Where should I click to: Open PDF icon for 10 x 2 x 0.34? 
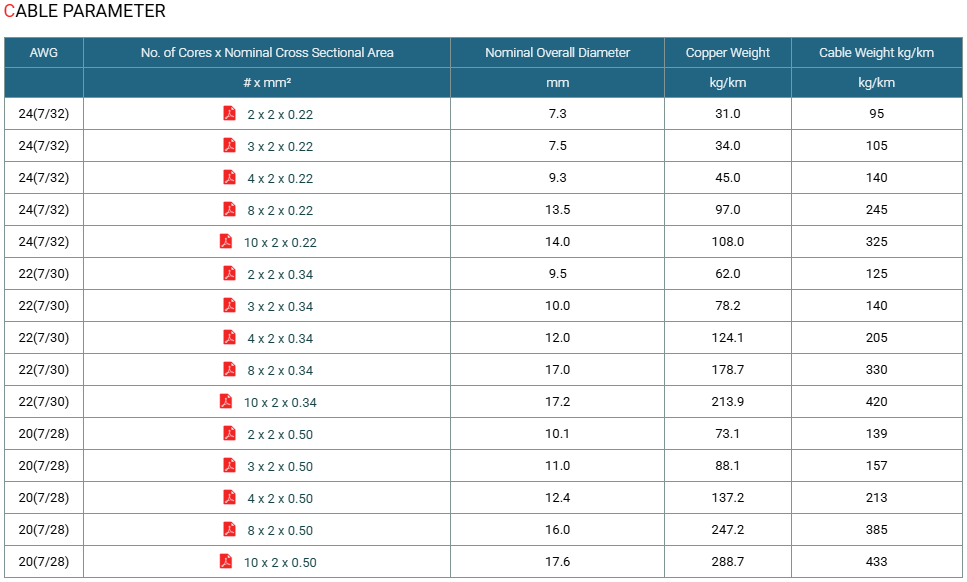tap(226, 402)
